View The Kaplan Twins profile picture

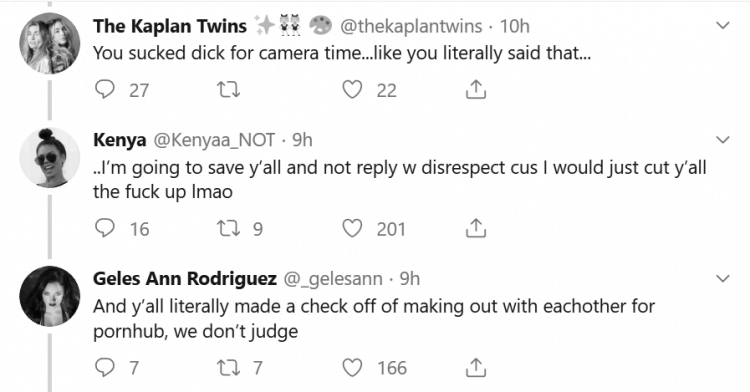(x=49, y=43)
